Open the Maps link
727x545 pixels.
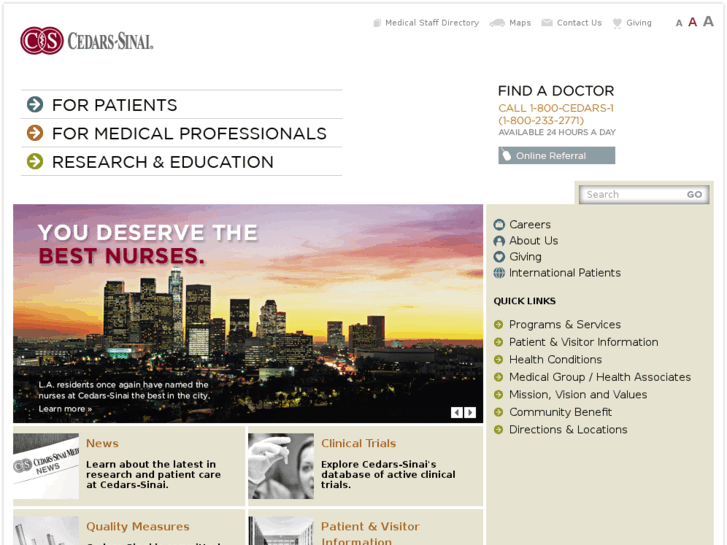click(x=520, y=23)
